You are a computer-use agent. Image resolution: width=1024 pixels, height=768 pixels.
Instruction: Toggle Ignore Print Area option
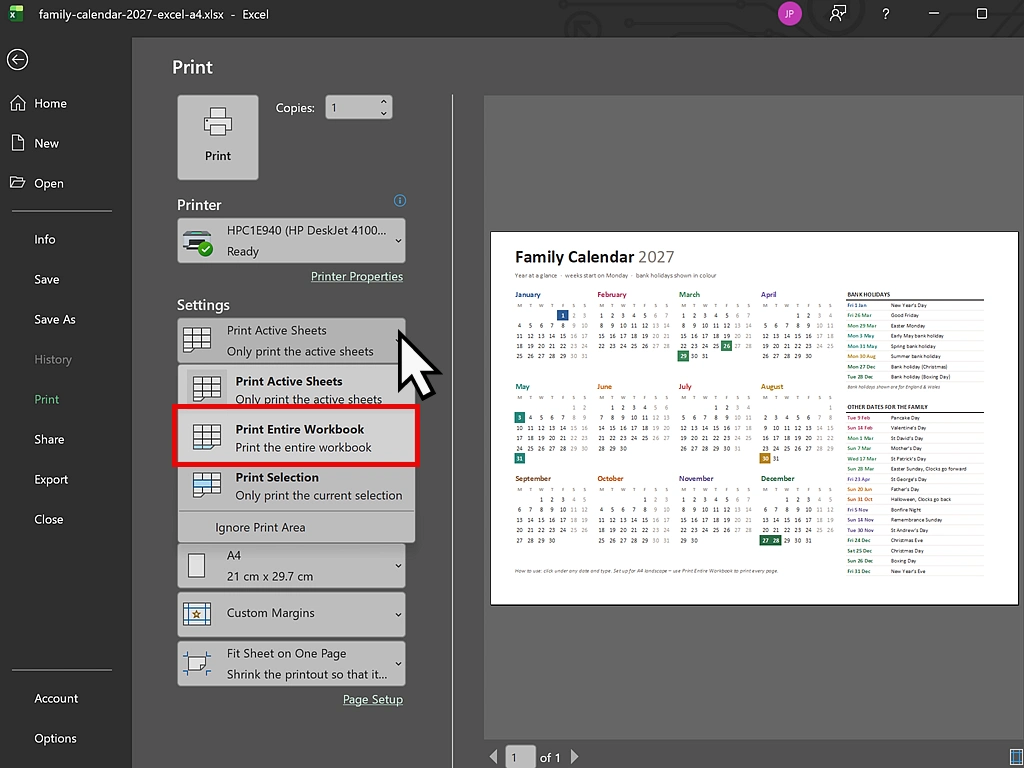[296, 527]
